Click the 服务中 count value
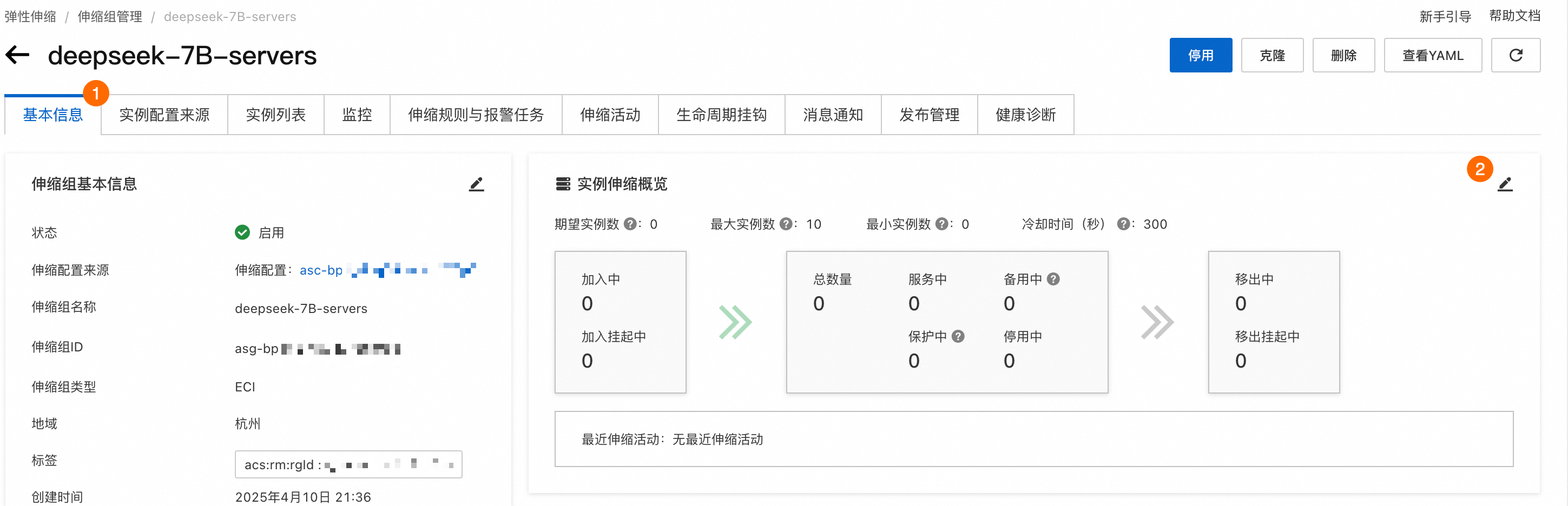Screen dimensions: 1568x506 (914, 303)
